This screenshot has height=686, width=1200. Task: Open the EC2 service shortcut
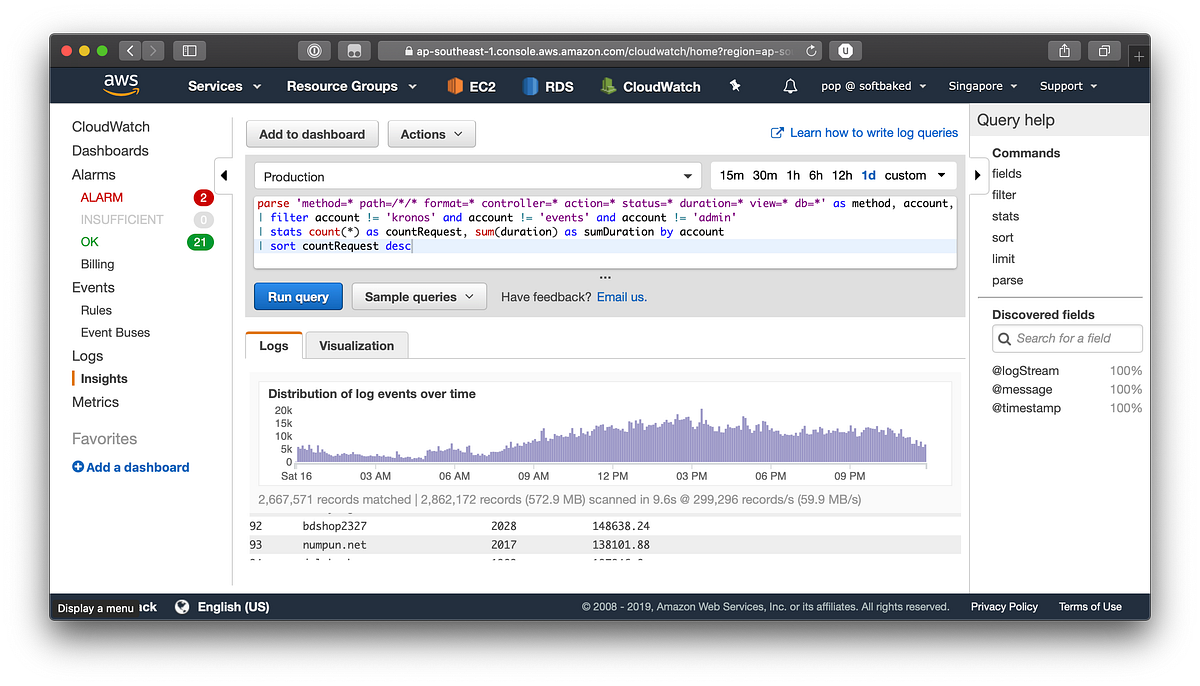pos(470,86)
